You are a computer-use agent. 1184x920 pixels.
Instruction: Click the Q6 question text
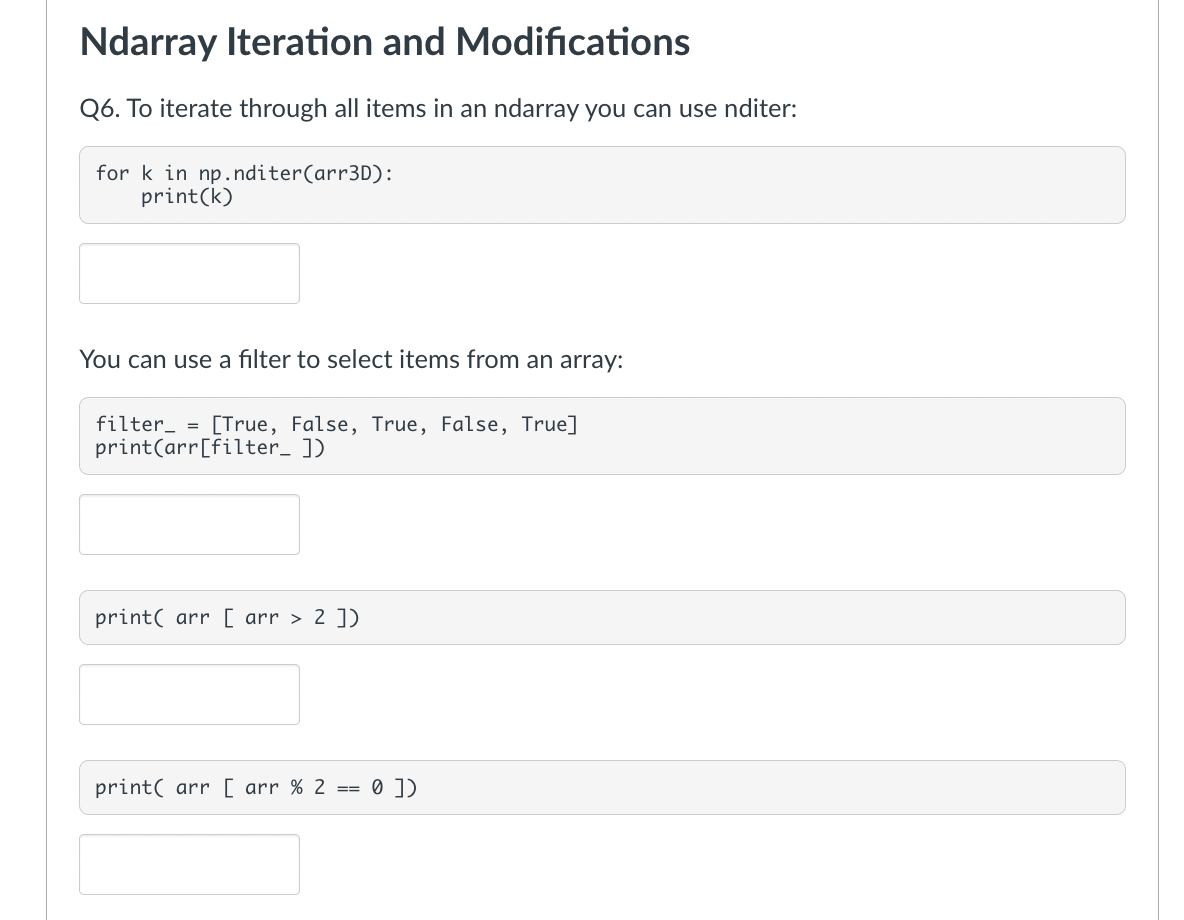click(x=437, y=108)
